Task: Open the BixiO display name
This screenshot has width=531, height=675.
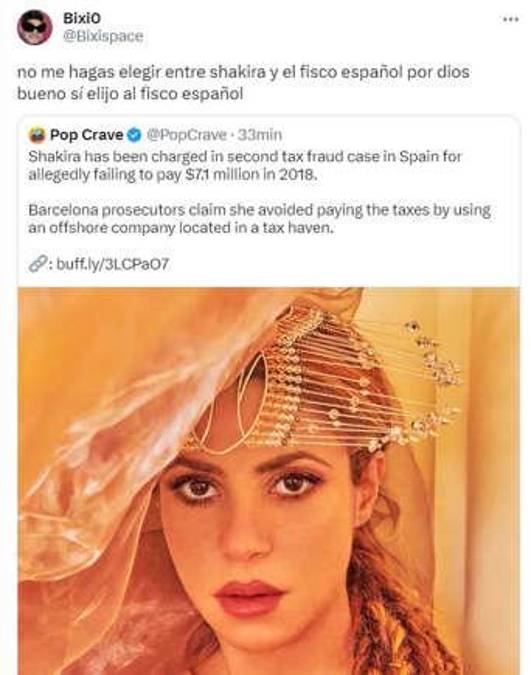Action: pos(82,18)
